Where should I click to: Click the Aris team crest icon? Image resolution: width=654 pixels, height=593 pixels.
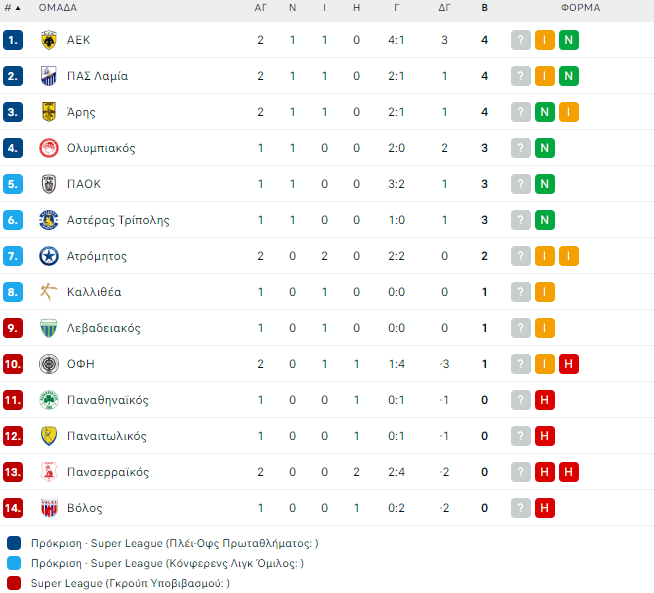[48, 112]
